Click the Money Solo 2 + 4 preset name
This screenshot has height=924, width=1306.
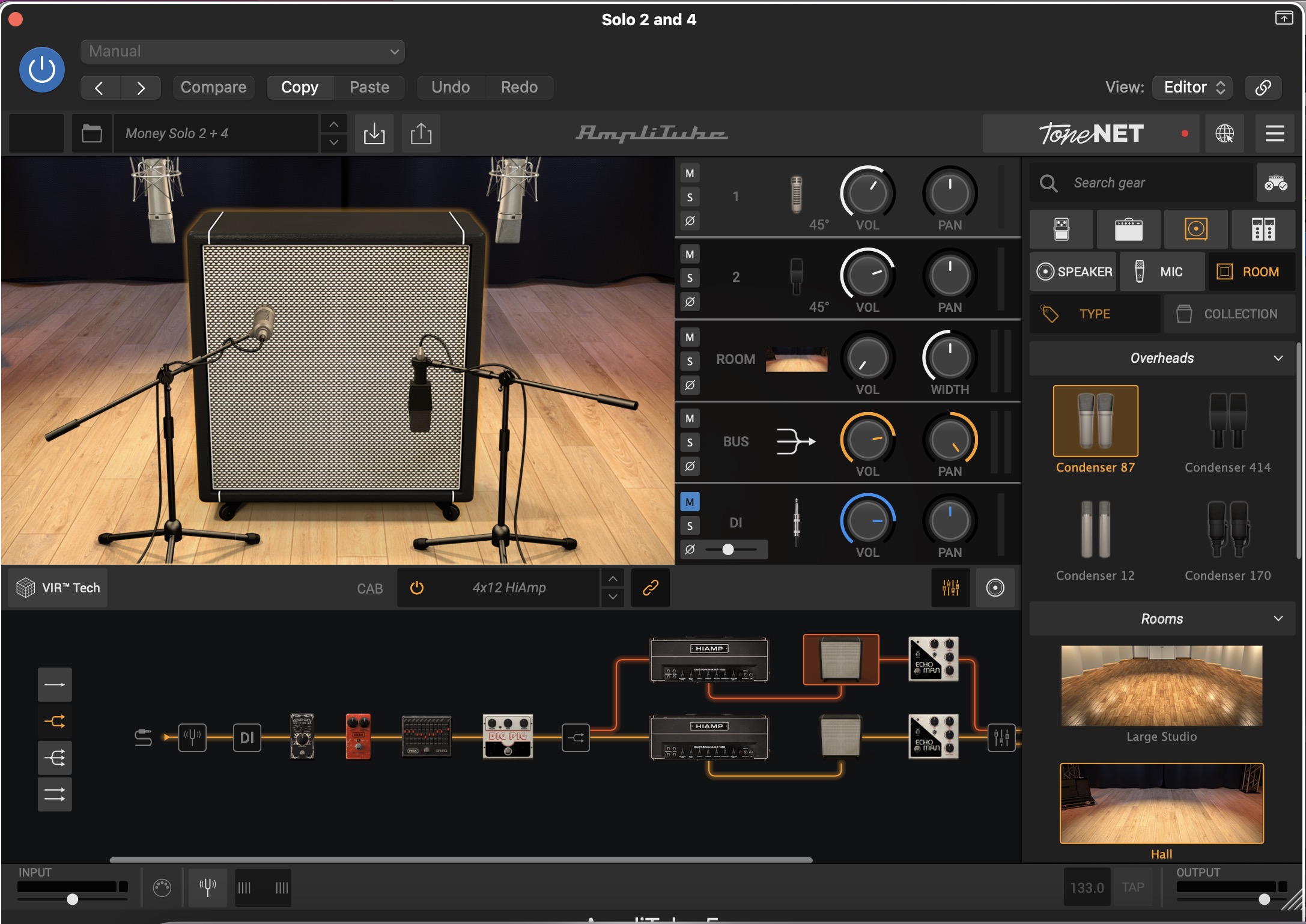(x=216, y=133)
